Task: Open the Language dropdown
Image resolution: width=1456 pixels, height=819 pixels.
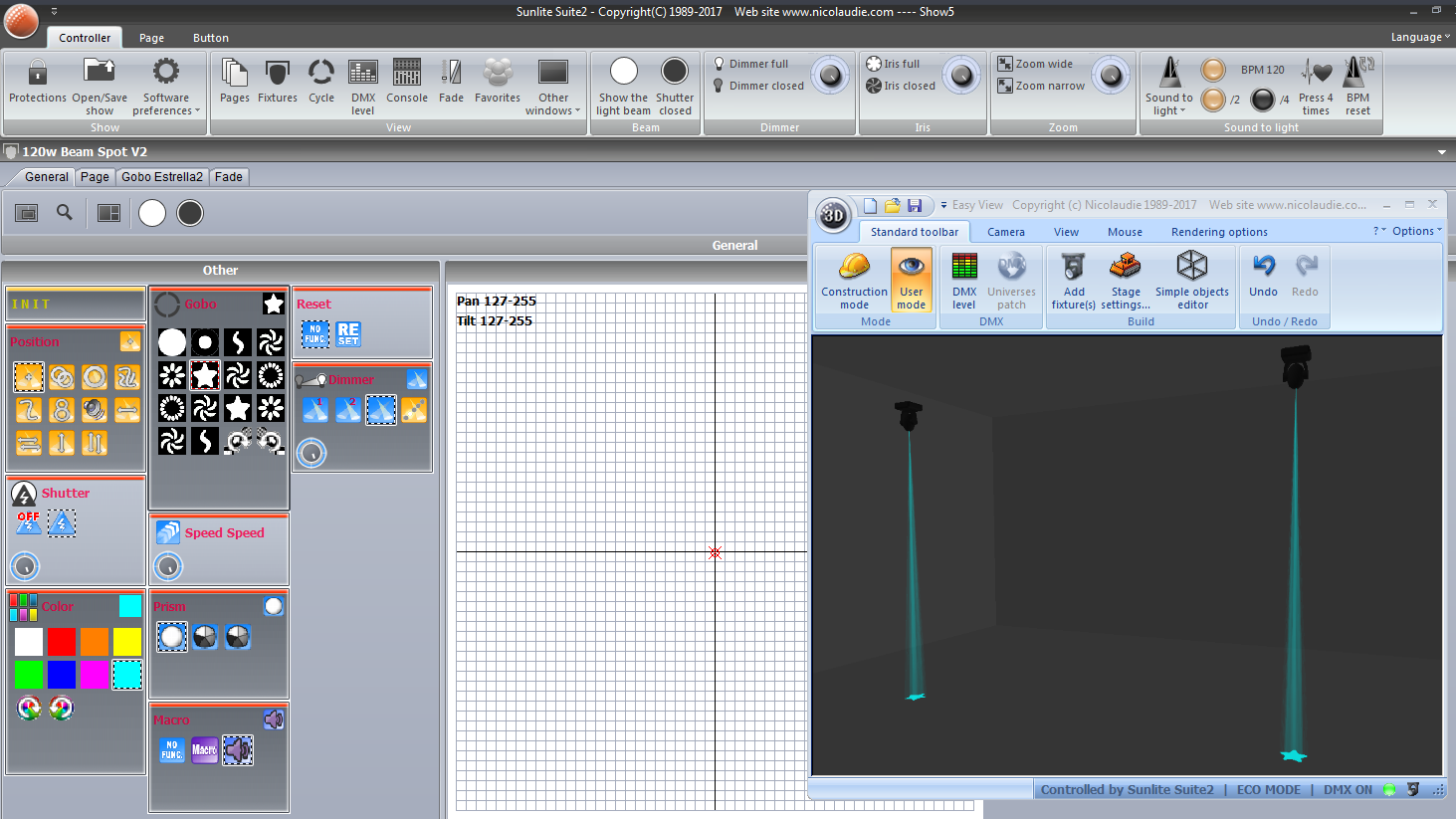Action: (1420, 37)
